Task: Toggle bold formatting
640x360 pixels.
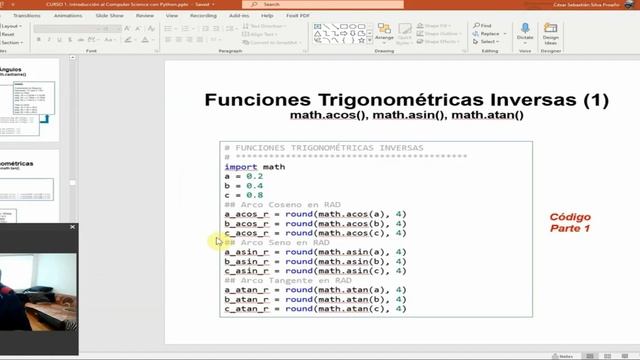Action: click(39, 40)
